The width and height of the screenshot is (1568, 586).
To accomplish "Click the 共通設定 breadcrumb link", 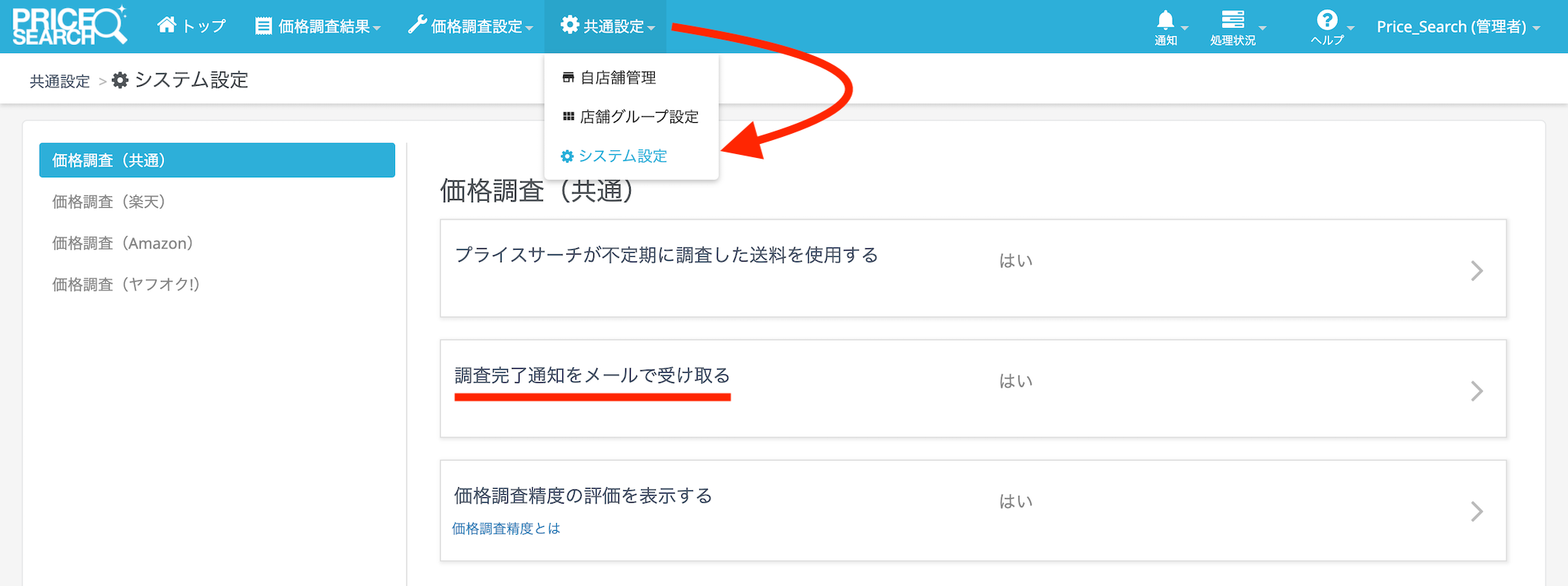I will [60, 81].
